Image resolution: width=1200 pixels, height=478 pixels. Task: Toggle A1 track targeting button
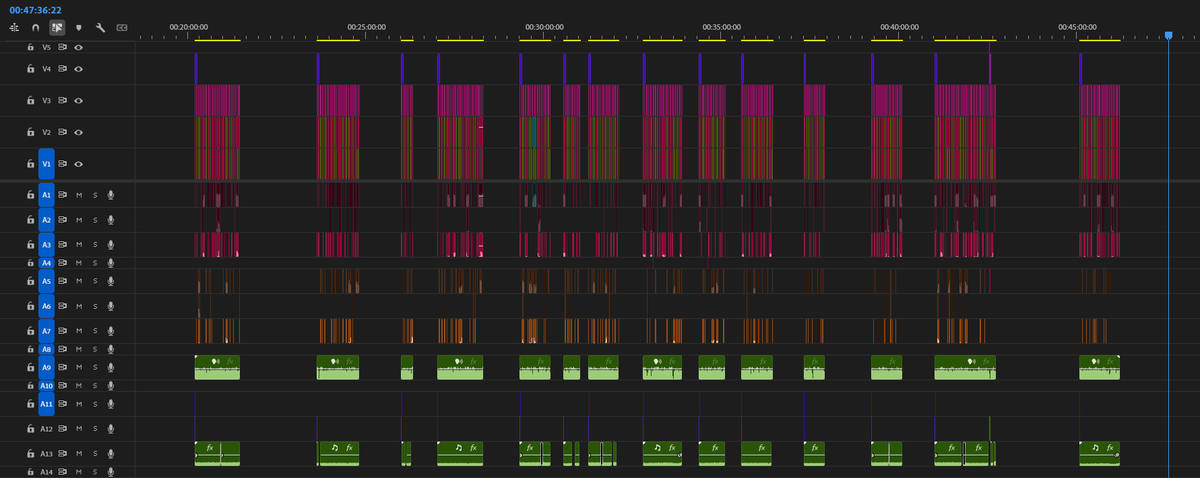pos(46,195)
